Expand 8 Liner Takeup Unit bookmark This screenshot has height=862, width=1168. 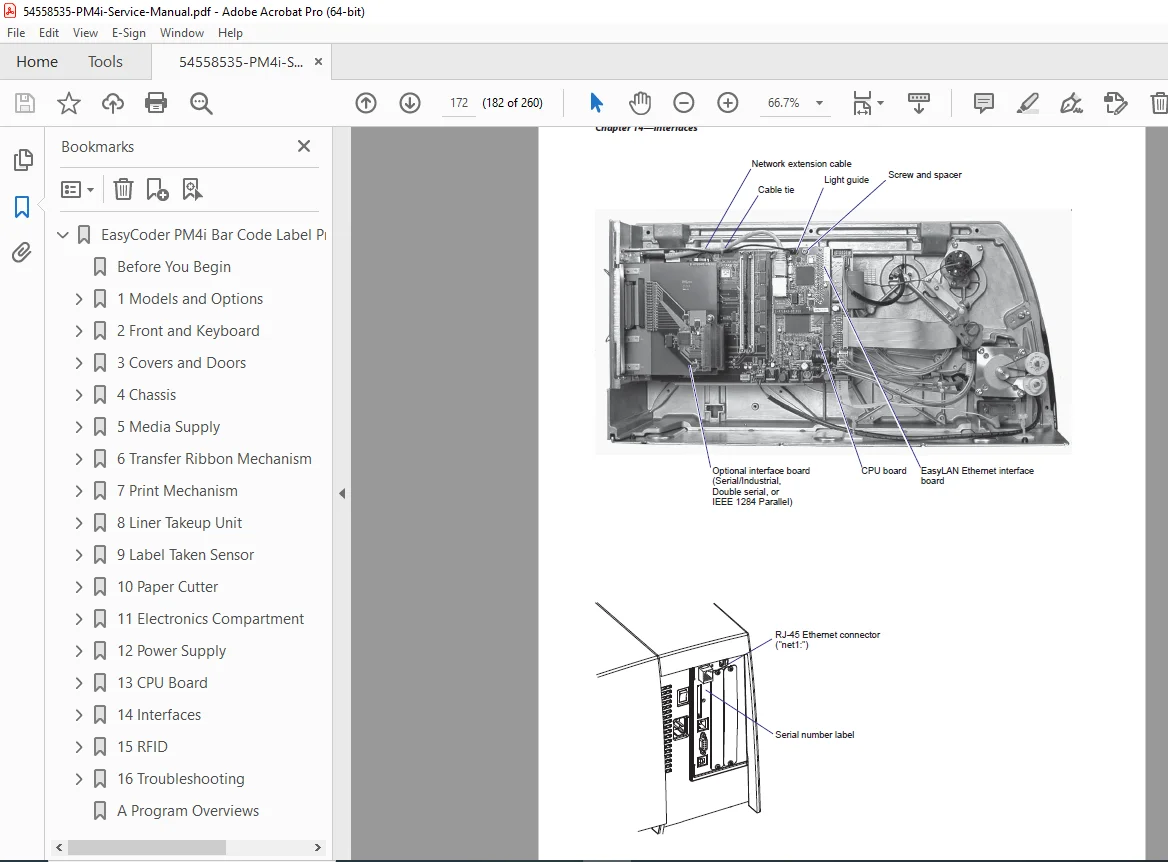79,523
